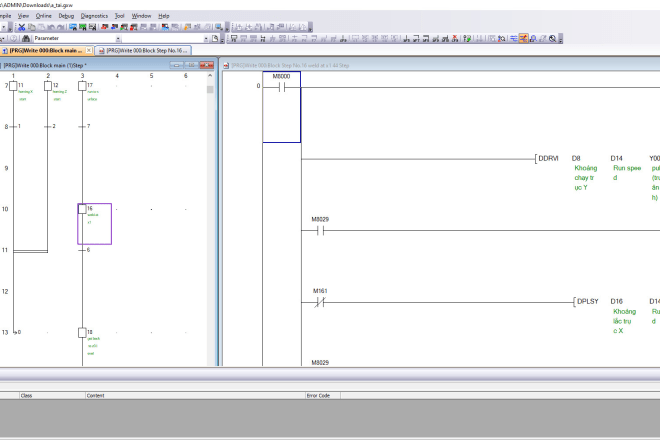Open the Help menu

point(164,16)
